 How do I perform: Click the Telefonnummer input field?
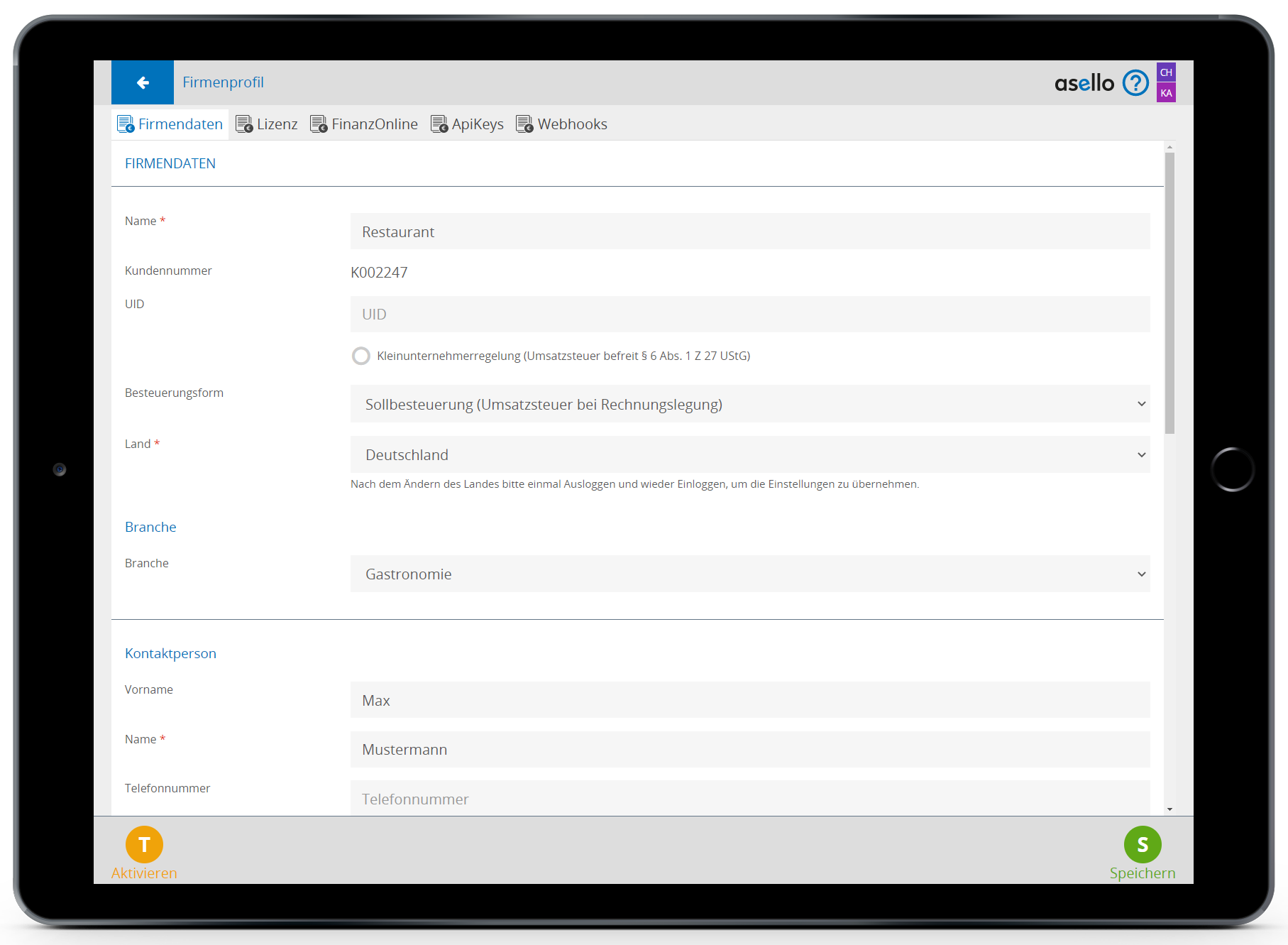pos(749,799)
